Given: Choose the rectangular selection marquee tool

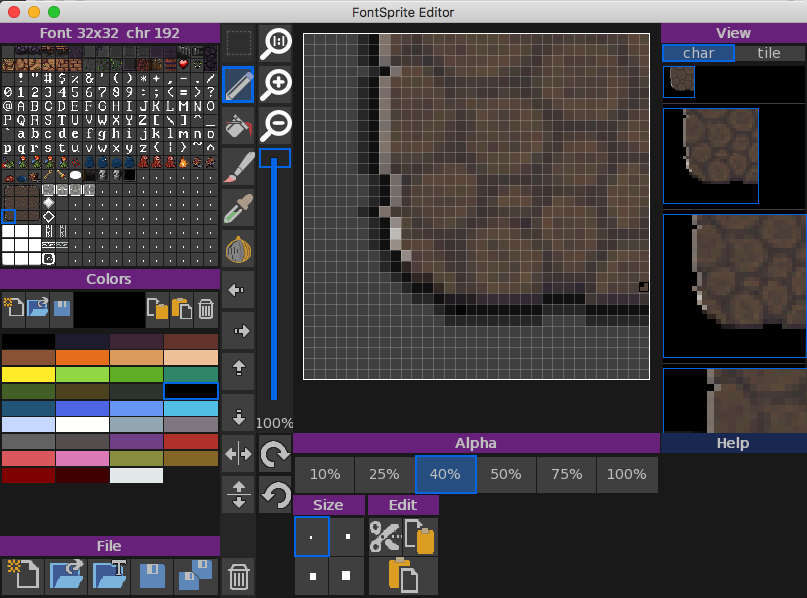Looking at the screenshot, I should [238, 44].
